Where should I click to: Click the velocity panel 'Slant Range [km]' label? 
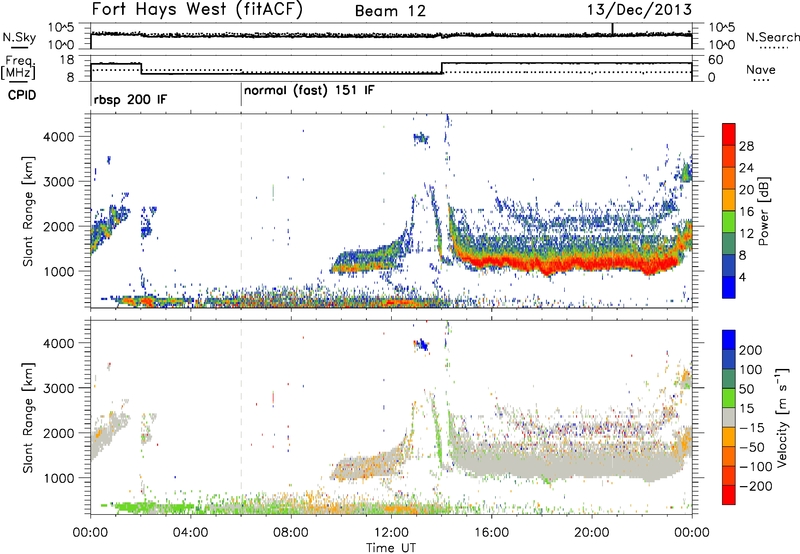(x=28, y=417)
